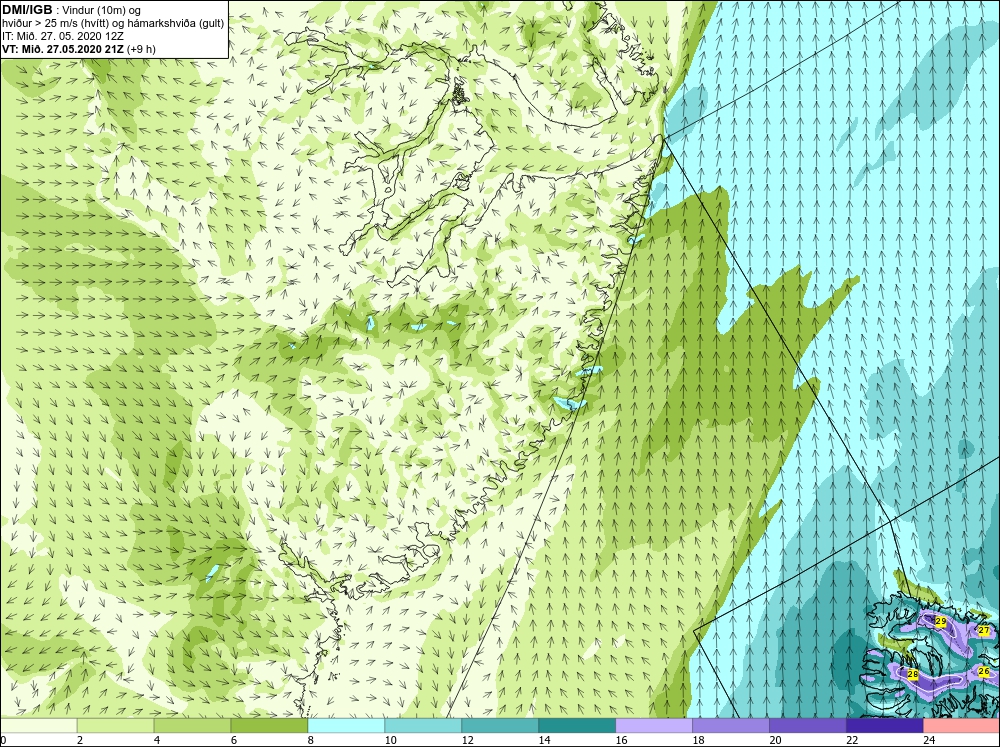The image size is (1000, 747).
Task: Click the 14–16 m/s dark teal legend swatch
Action: pos(577,725)
